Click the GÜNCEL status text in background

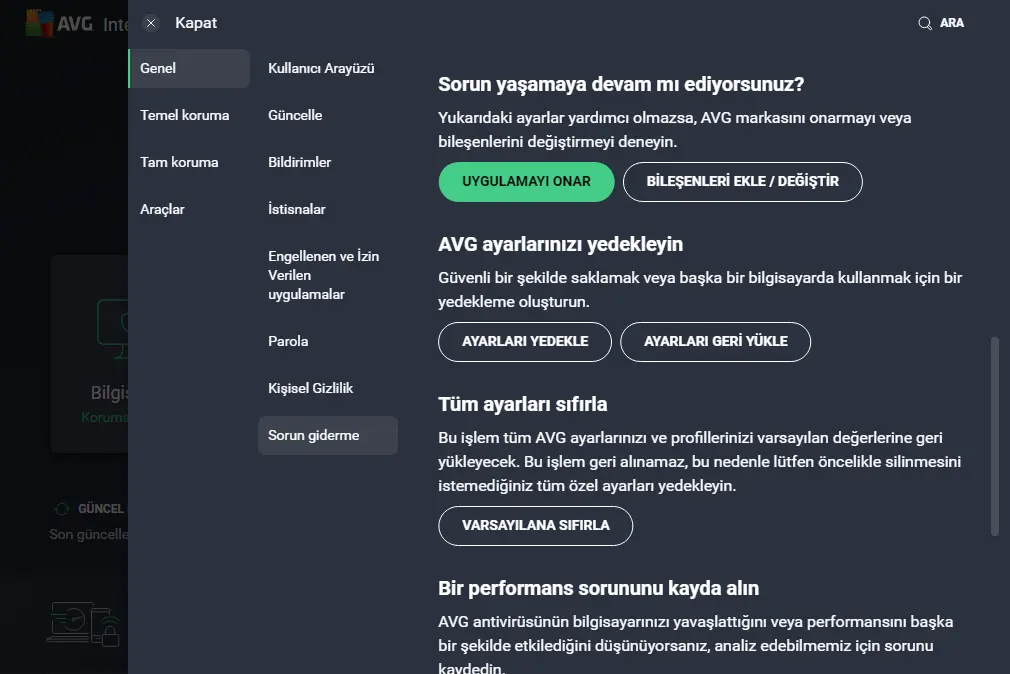coord(100,509)
